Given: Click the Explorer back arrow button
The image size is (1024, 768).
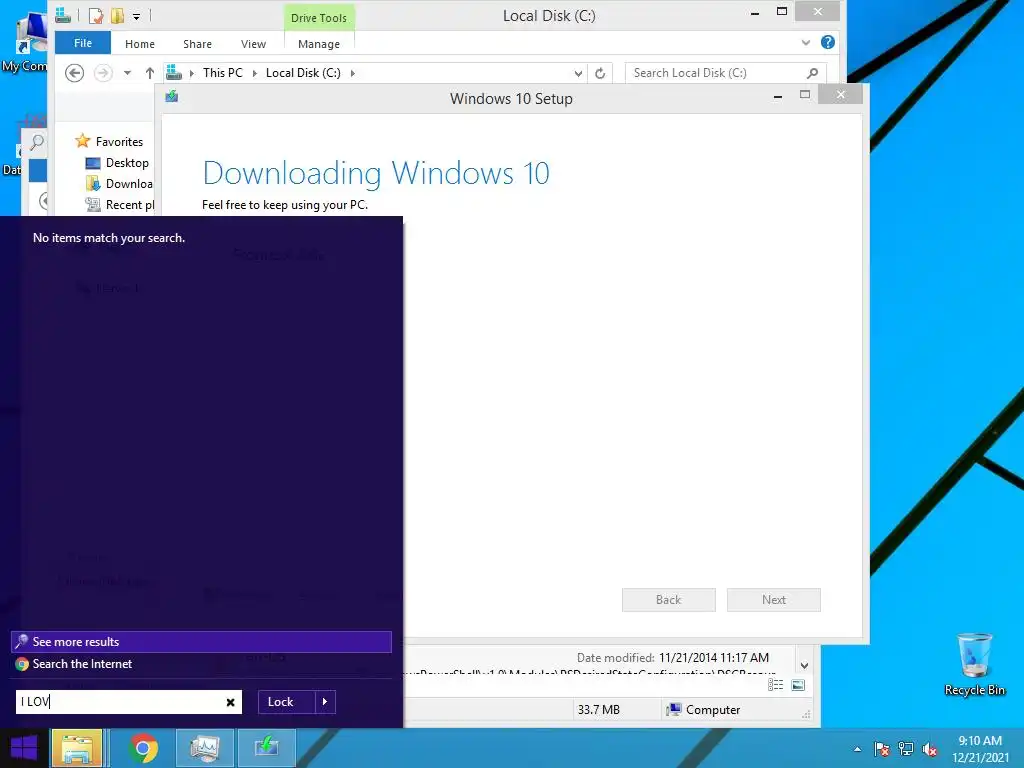Looking at the screenshot, I should 74,72.
